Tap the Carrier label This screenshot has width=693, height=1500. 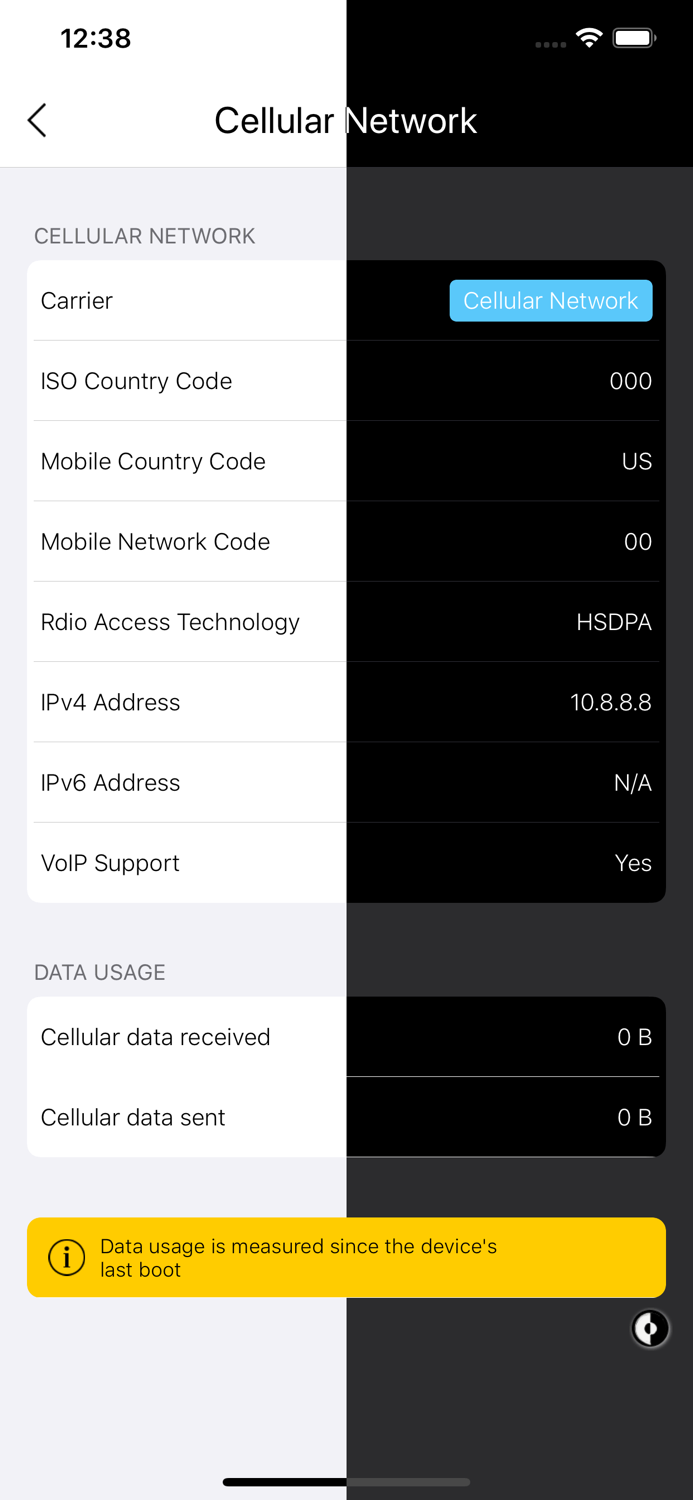tap(77, 301)
